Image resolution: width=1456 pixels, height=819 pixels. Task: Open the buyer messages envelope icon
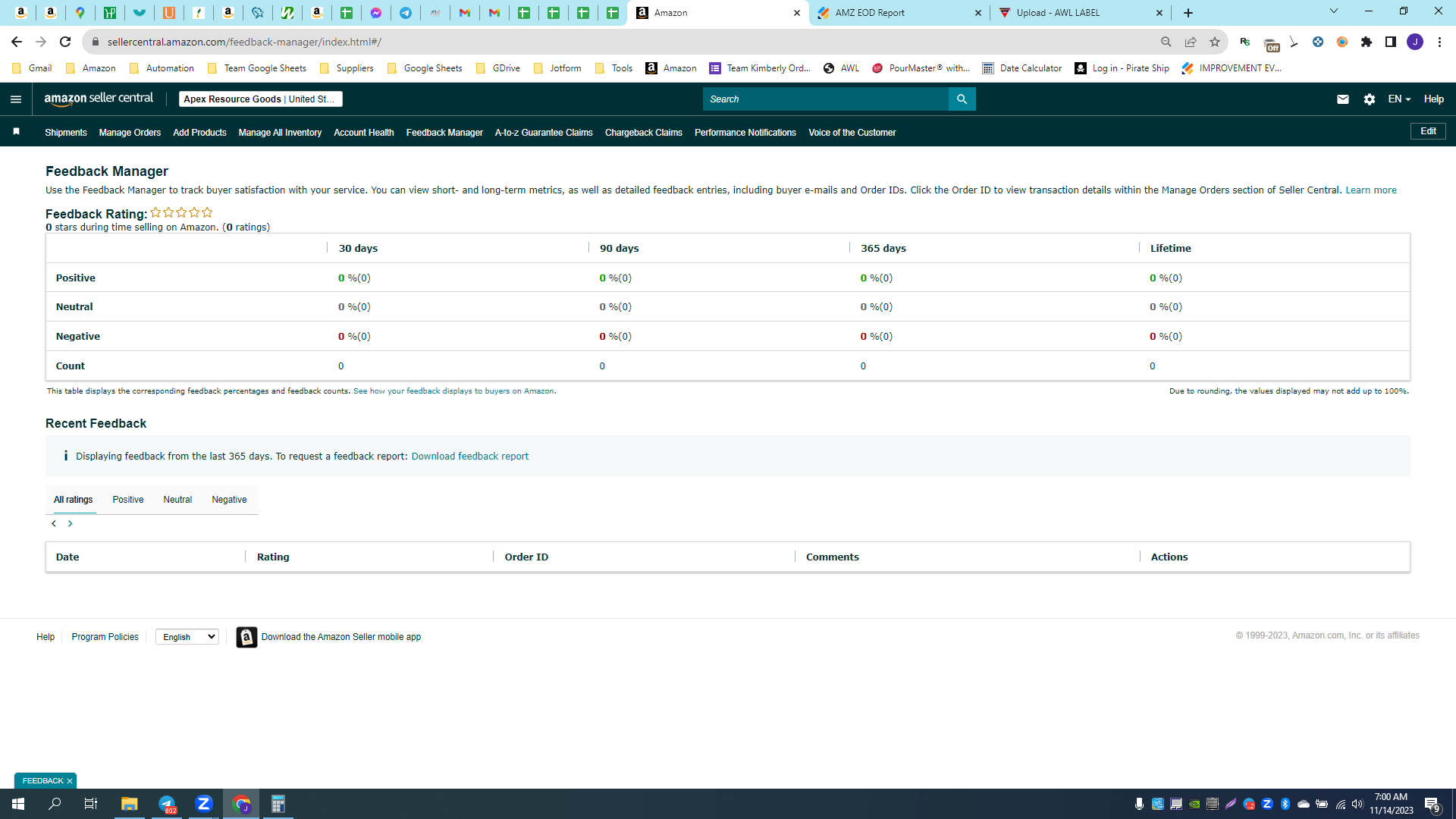(x=1343, y=99)
